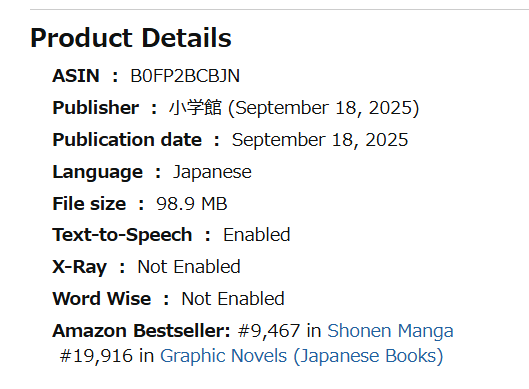529x389 pixels.
Task: Click the Japanese language value
Action: pyautogui.click(x=212, y=172)
